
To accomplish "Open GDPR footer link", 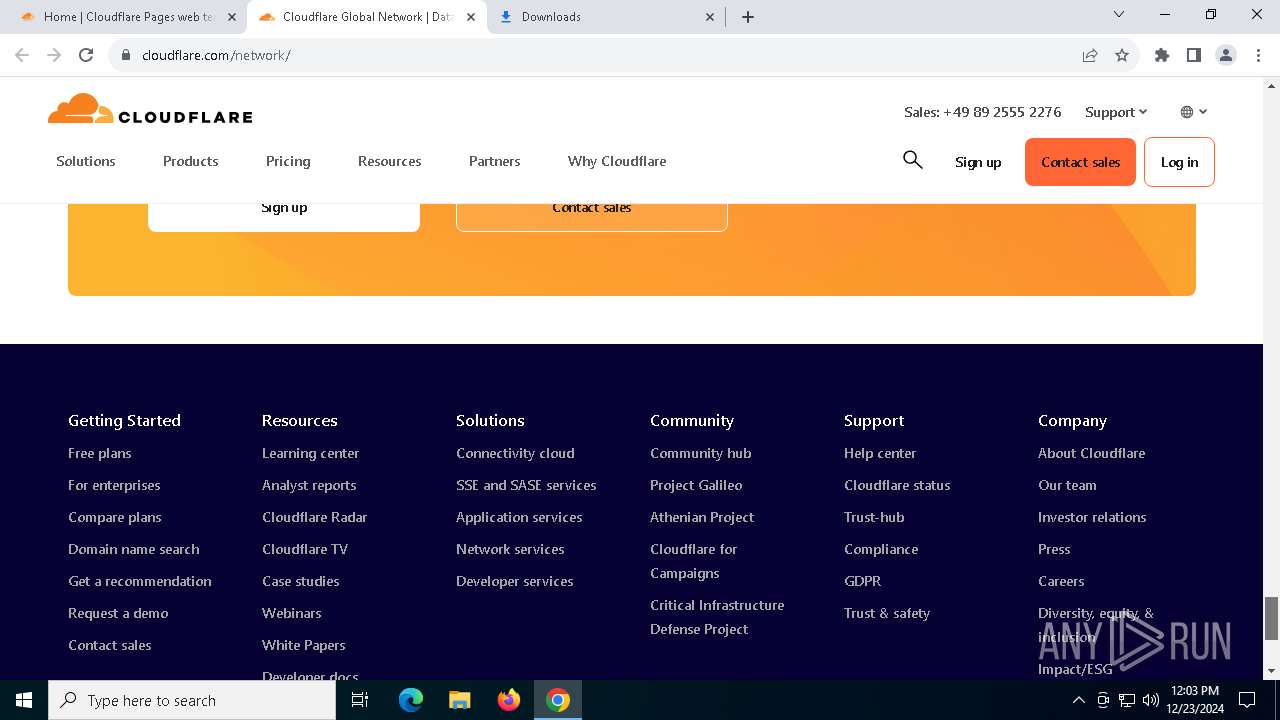I will pyautogui.click(x=863, y=581).
